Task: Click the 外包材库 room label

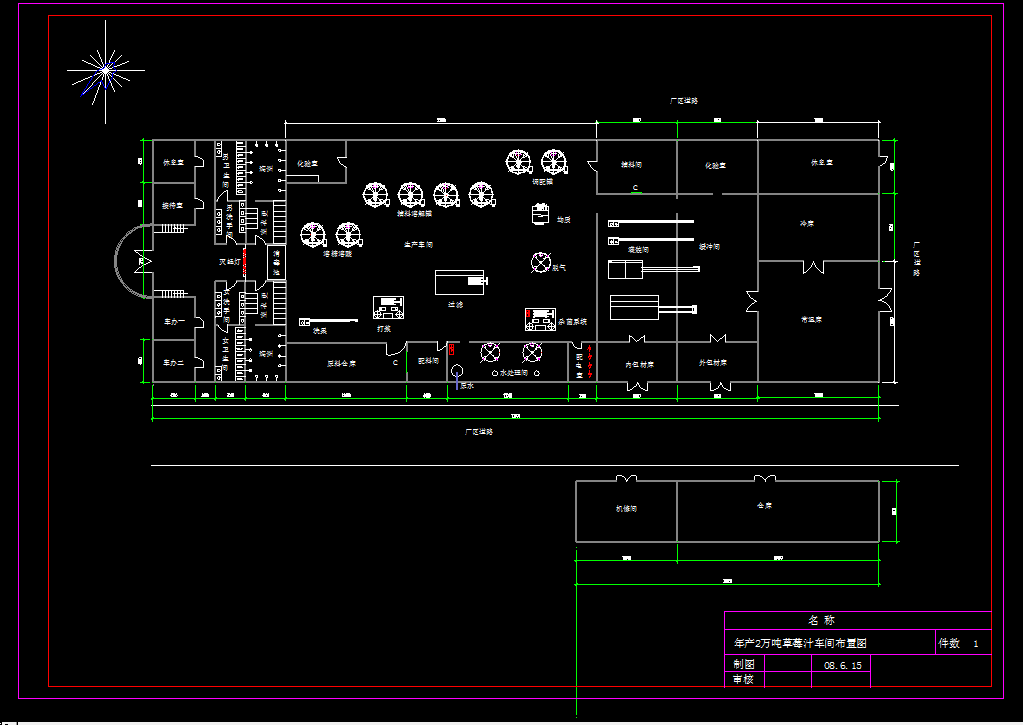Action: point(712,362)
